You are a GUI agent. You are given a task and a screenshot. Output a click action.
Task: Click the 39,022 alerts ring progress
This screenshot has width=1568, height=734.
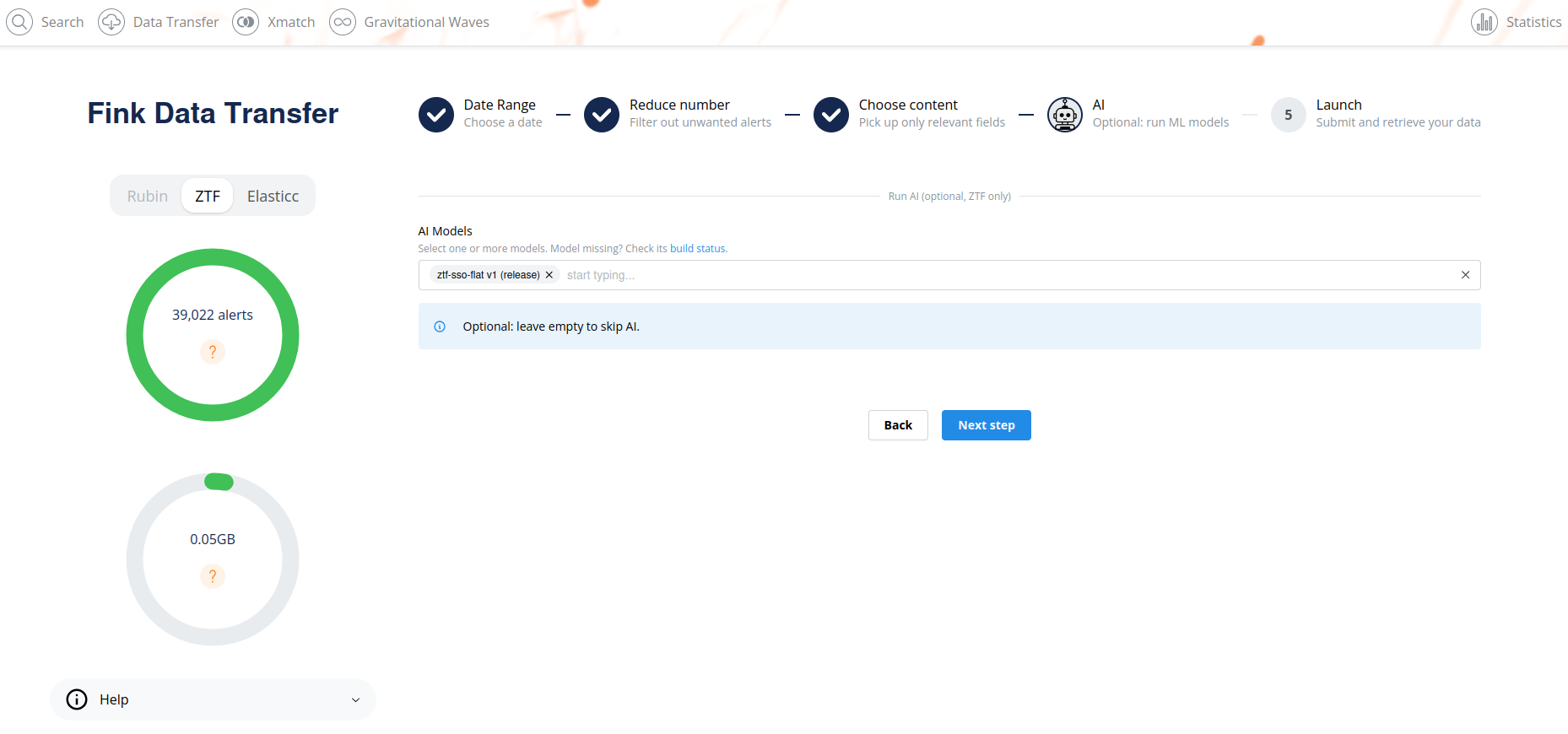point(213,335)
